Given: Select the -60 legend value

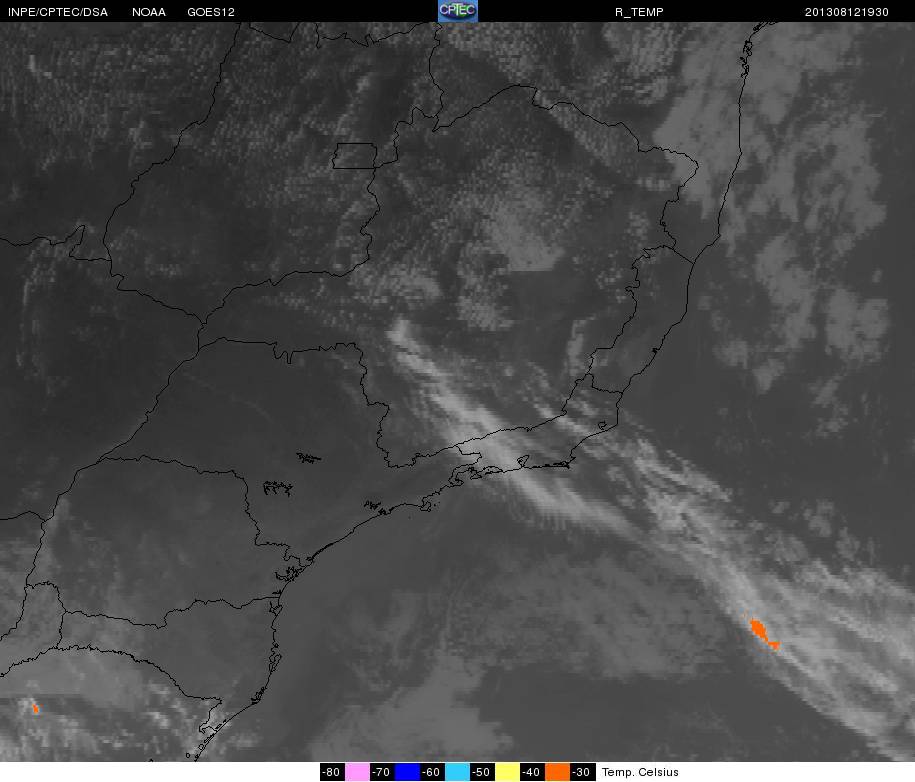Looking at the screenshot, I should 432,772.
